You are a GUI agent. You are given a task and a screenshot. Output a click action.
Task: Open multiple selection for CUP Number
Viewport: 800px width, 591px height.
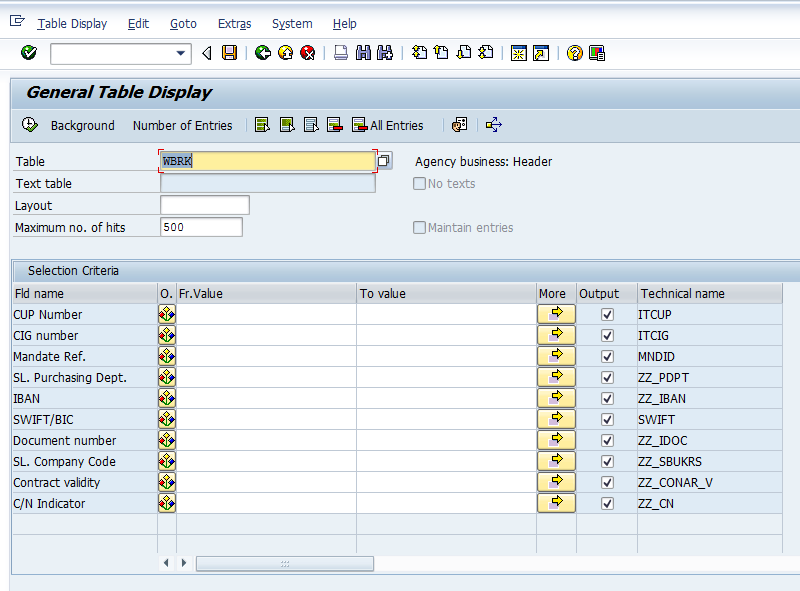pyautogui.click(x=556, y=313)
